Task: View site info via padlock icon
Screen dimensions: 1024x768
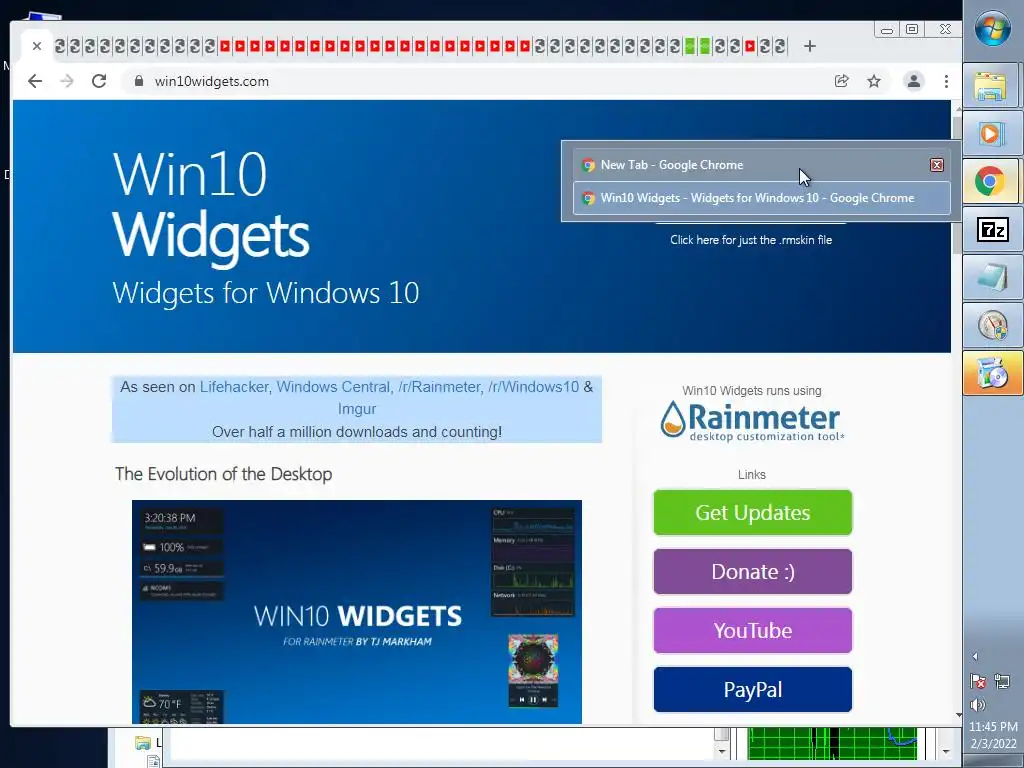Action: tap(138, 81)
